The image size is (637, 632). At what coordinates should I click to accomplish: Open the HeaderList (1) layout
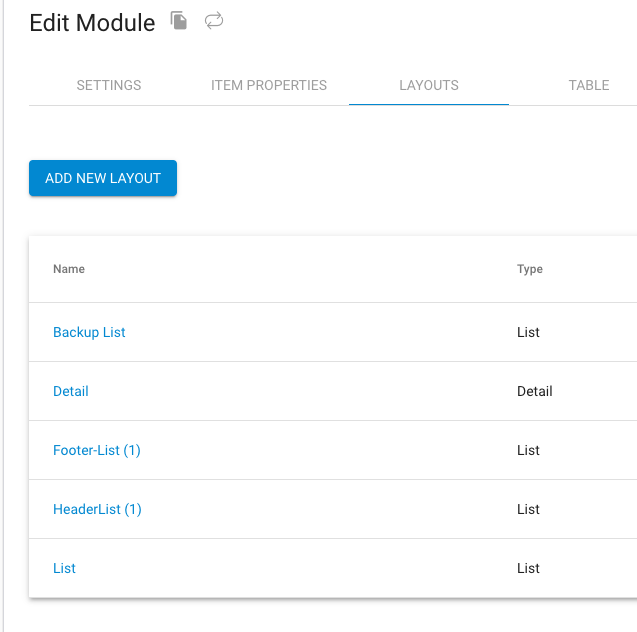[x=97, y=509]
